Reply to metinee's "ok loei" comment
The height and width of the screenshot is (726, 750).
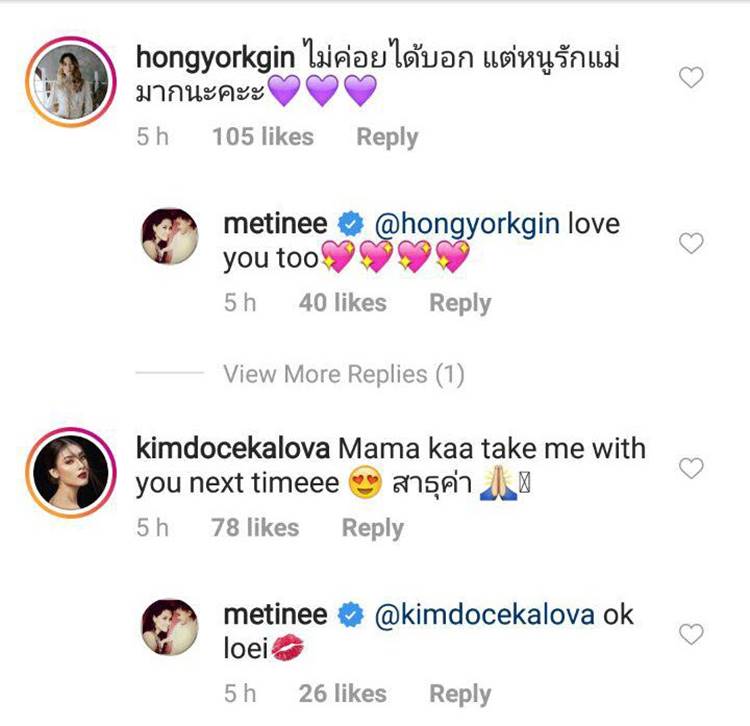coord(460,694)
